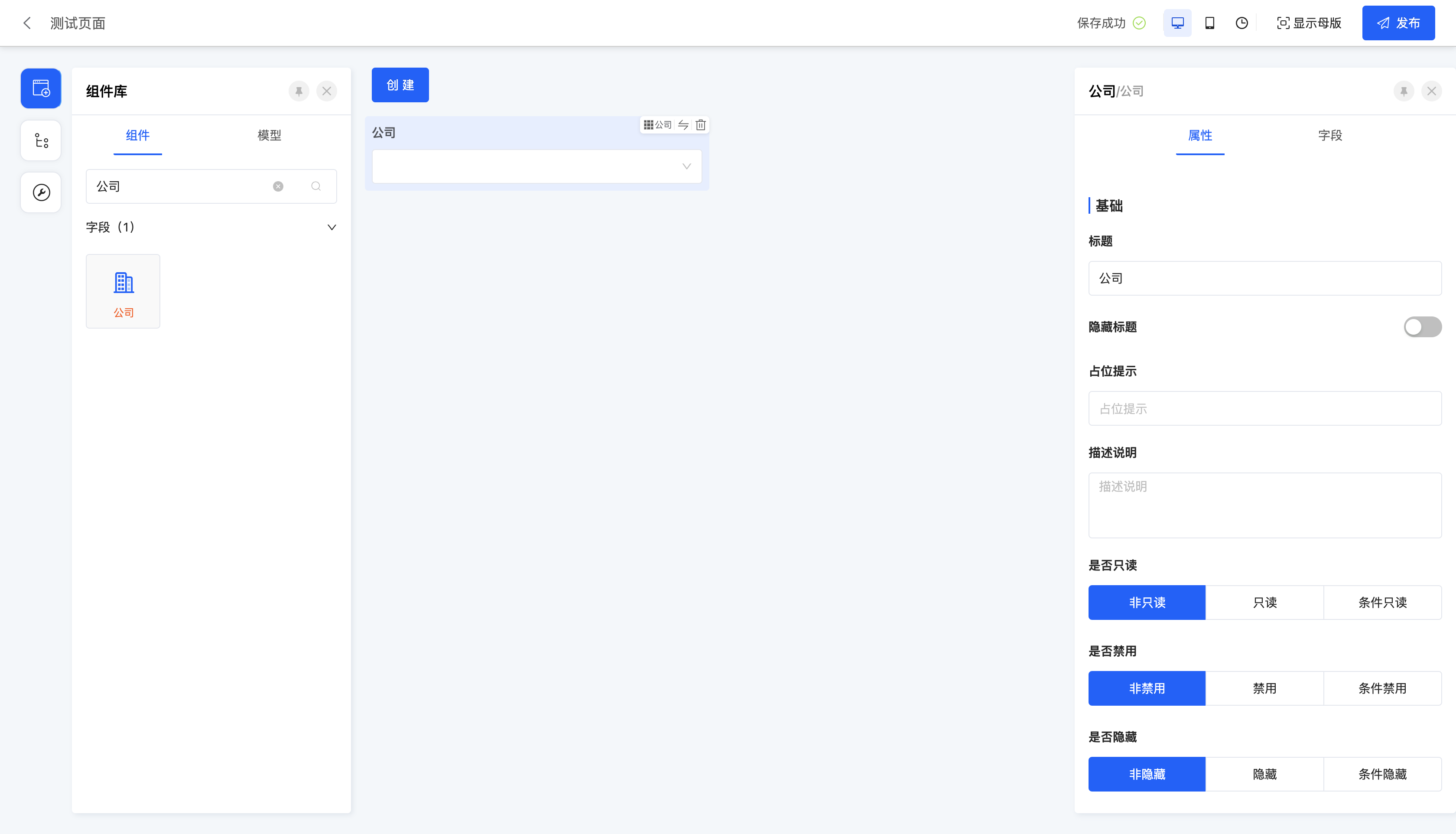This screenshot has height=834, width=1456.
Task: Switch to the 字段 properties tab
Action: [1329, 136]
